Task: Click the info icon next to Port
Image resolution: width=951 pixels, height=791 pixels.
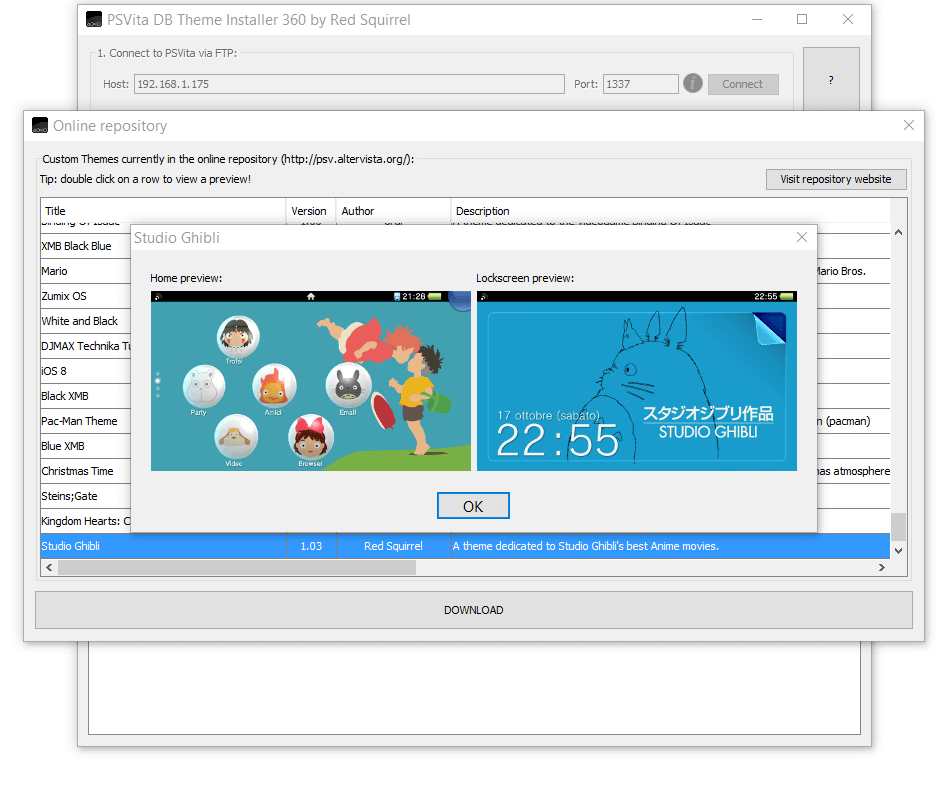Action: click(x=693, y=84)
